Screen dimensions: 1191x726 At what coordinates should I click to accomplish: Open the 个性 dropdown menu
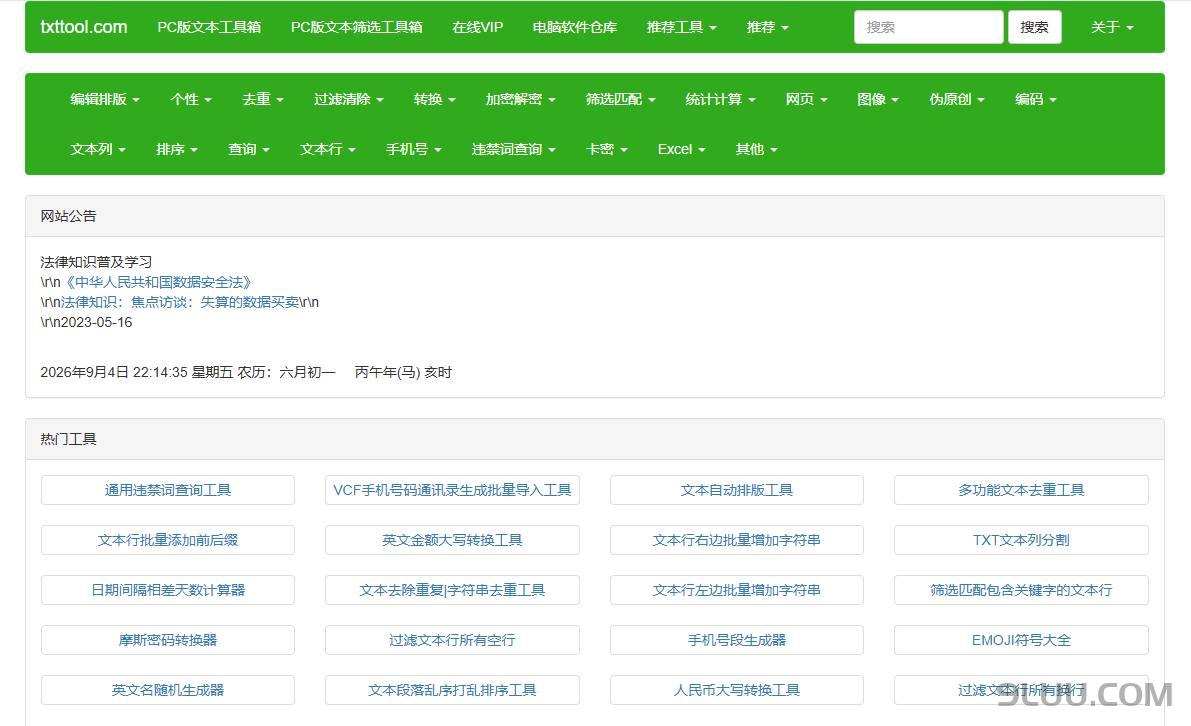pyautogui.click(x=191, y=99)
